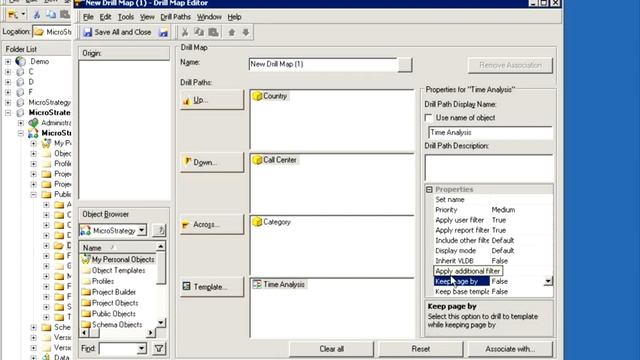
Task: Open the Tools menu
Action: click(126, 17)
